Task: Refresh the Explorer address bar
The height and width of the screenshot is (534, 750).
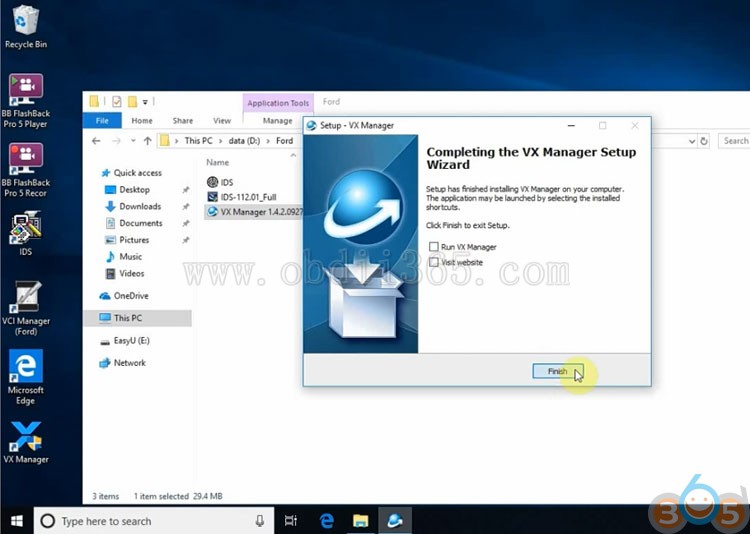Action: (704, 141)
